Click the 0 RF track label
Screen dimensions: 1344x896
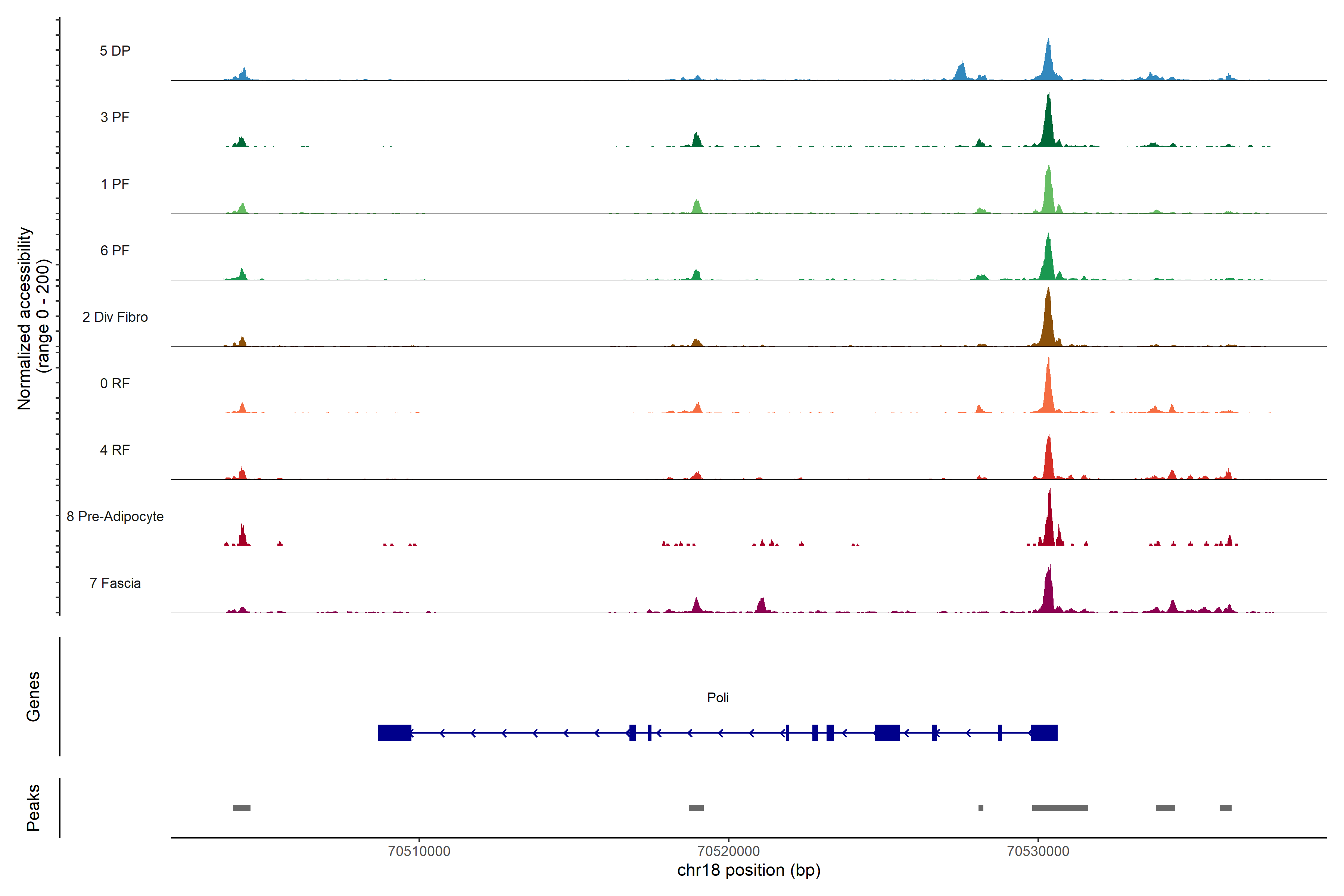[115, 383]
